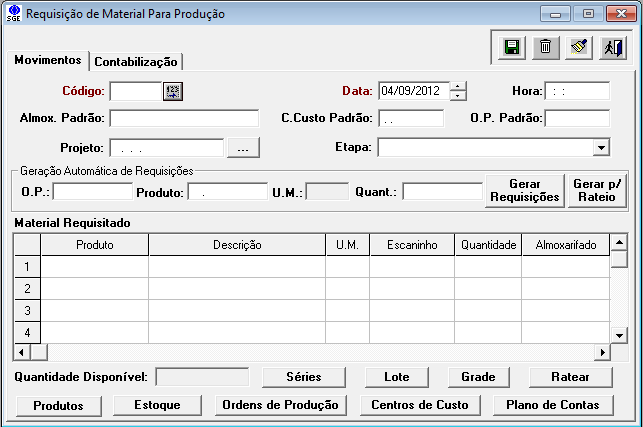643x427 pixels.
Task: Open the Código lookup icon button
Action: (x=174, y=91)
